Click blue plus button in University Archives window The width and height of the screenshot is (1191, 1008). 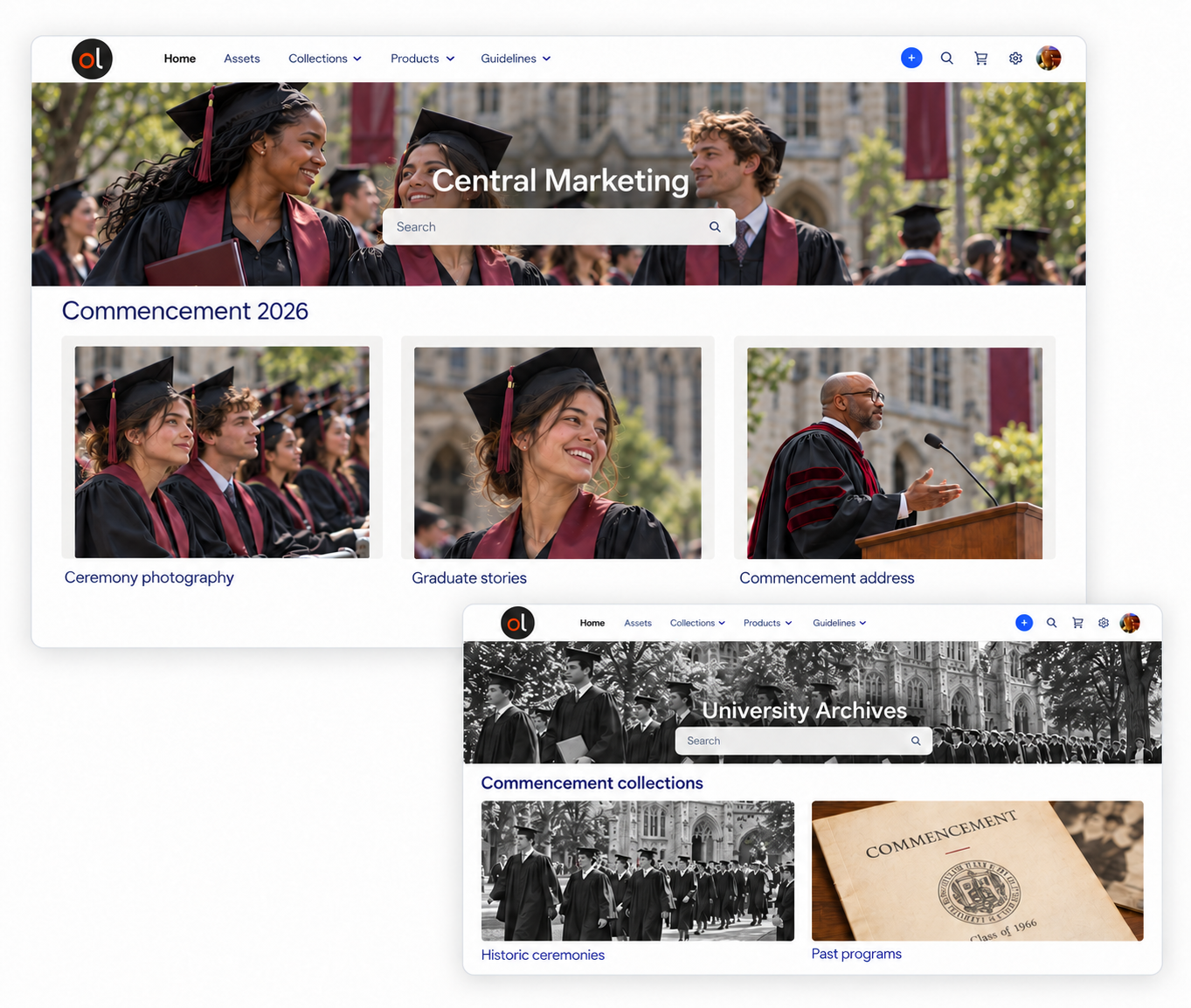[x=1024, y=623]
